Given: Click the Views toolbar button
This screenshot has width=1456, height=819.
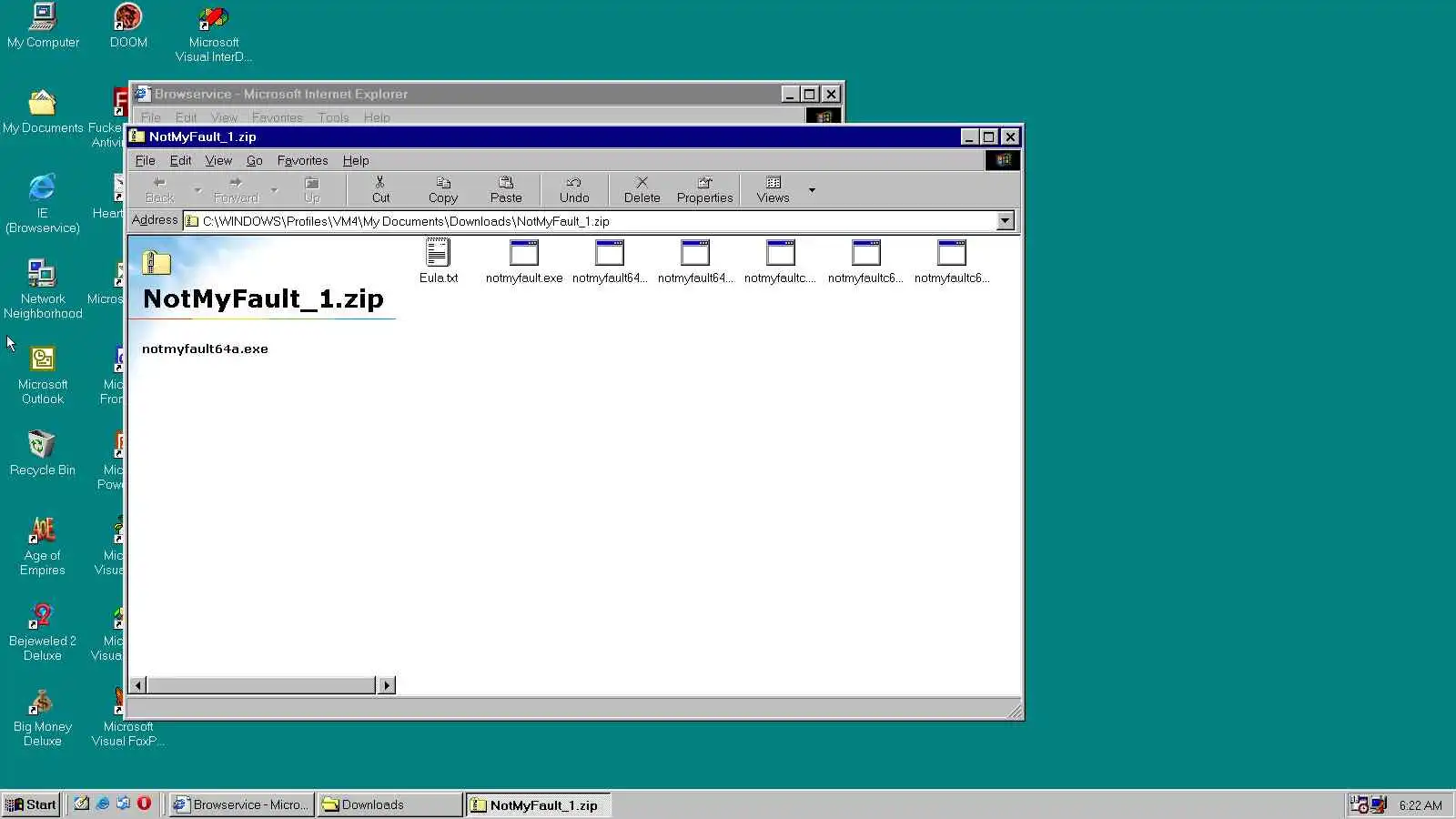Looking at the screenshot, I should pos(773,189).
